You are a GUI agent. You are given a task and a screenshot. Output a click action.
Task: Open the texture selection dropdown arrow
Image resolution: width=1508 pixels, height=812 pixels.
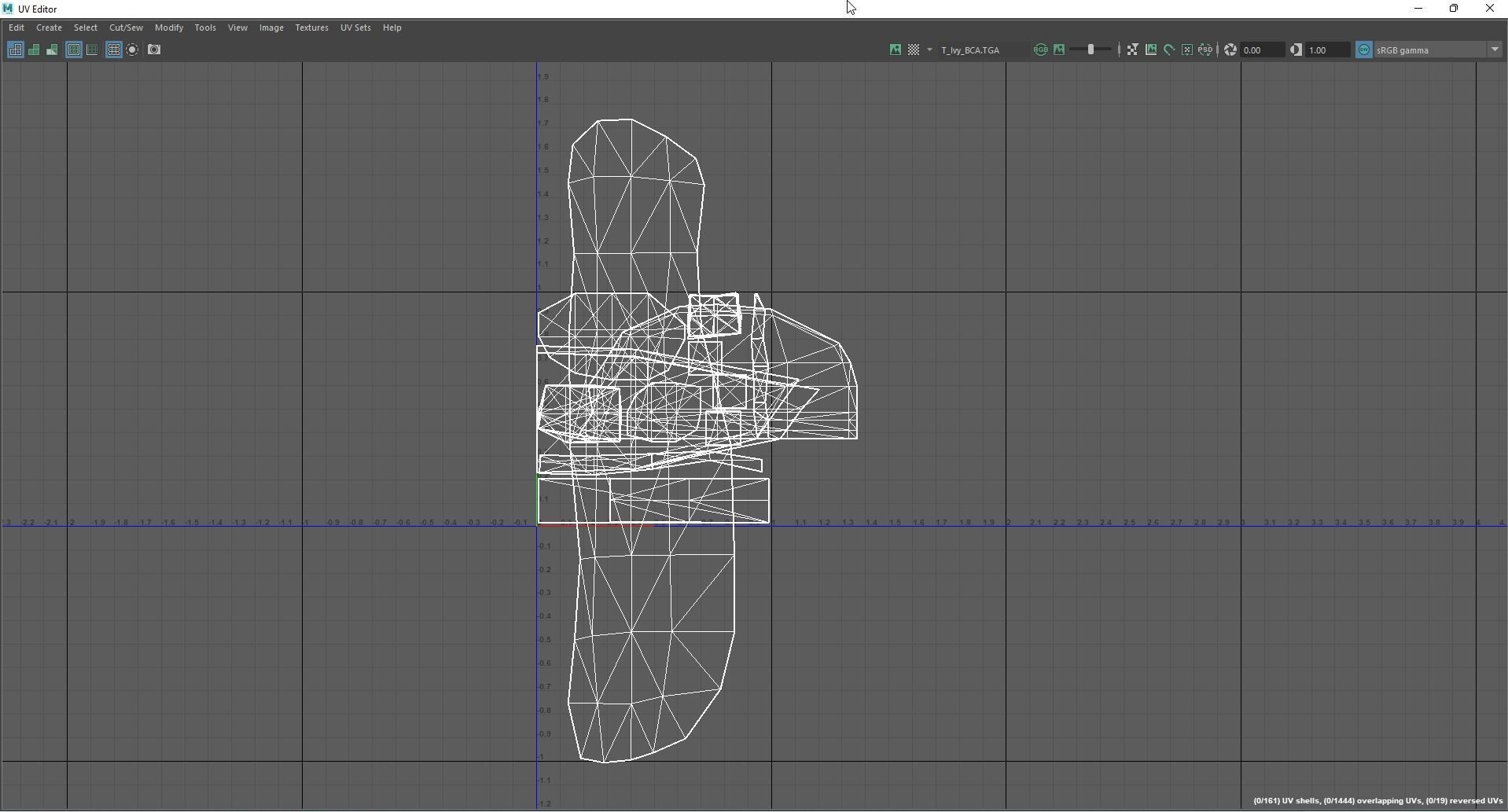929,50
